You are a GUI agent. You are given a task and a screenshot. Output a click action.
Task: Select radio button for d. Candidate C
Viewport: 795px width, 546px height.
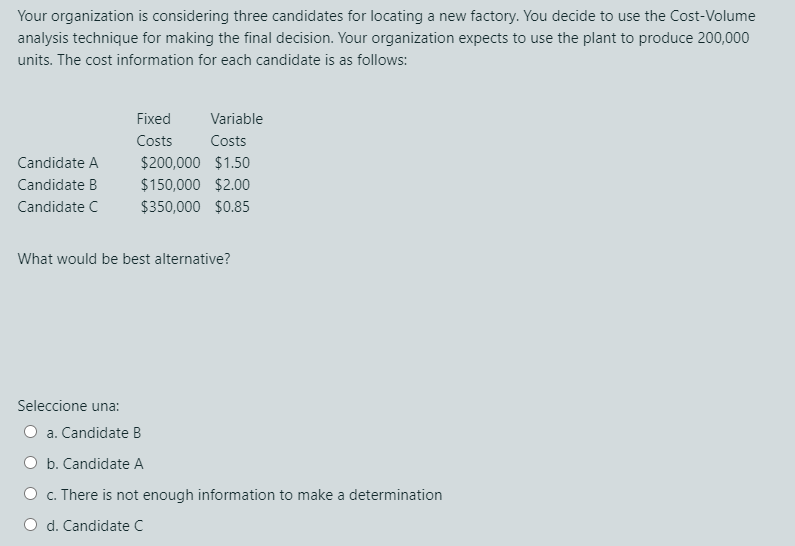coord(30,525)
